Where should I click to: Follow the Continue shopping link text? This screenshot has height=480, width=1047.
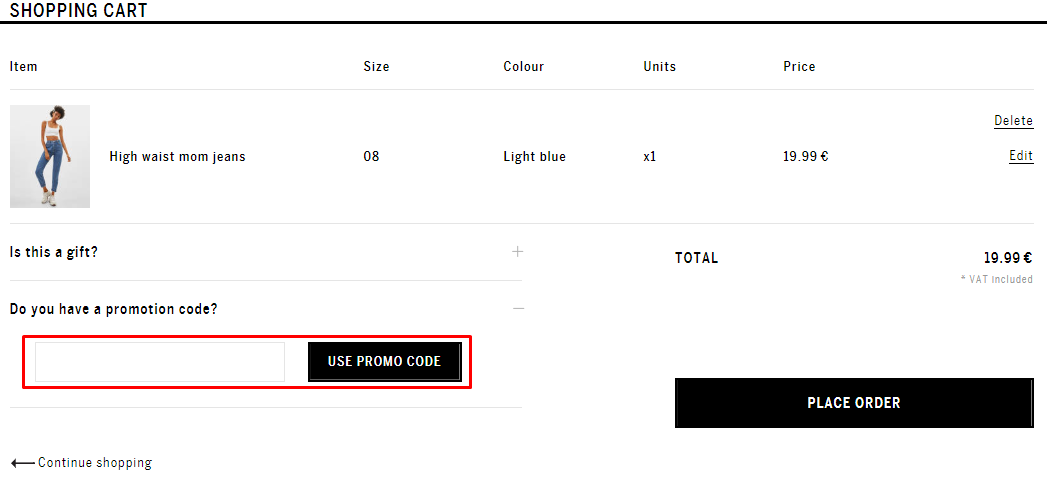point(95,463)
